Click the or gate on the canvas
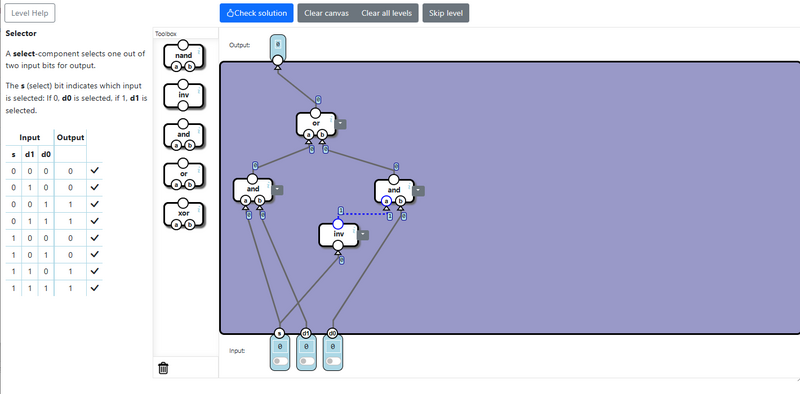 click(x=316, y=124)
